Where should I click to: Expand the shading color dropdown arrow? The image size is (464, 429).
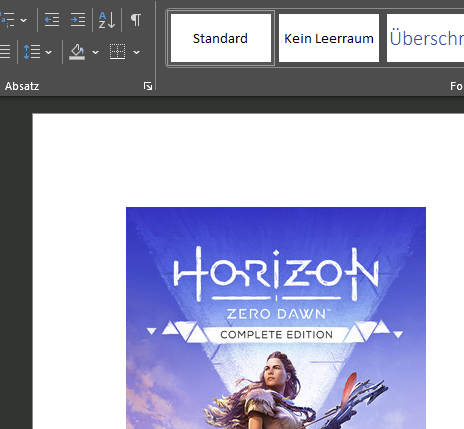coord(95,52)
